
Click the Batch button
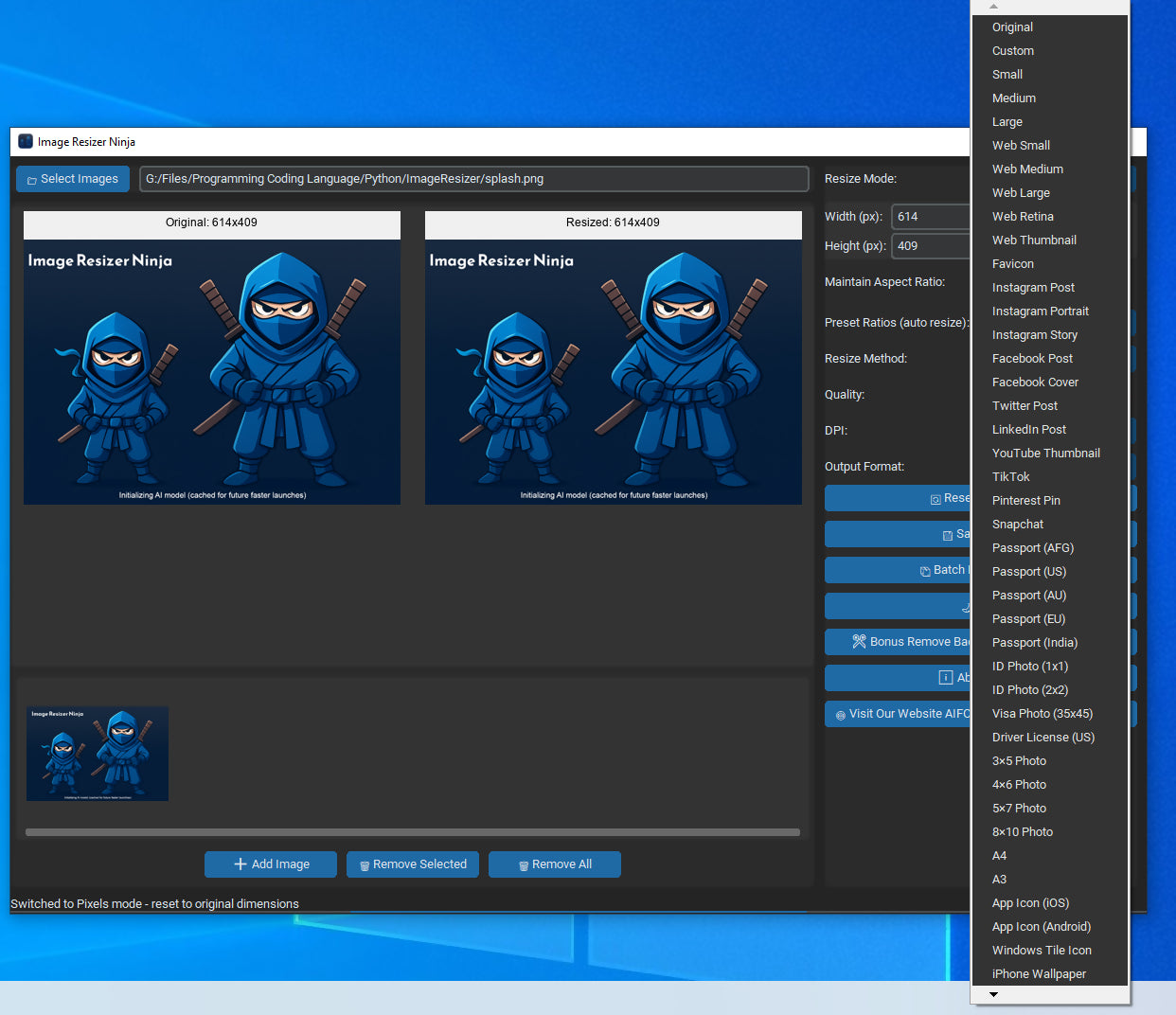click(898, 570)
